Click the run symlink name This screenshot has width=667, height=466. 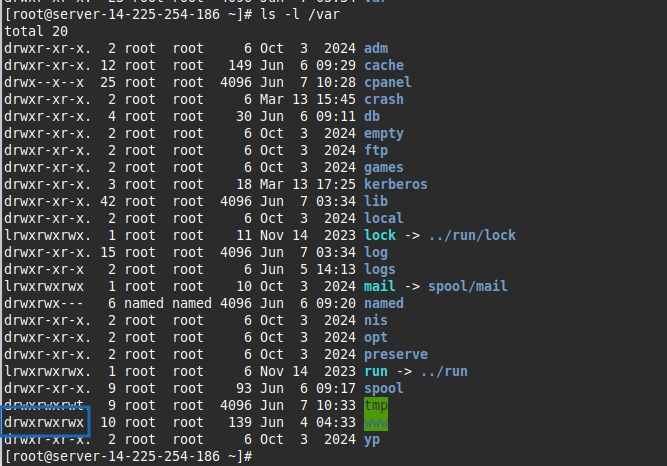(376, 371)
